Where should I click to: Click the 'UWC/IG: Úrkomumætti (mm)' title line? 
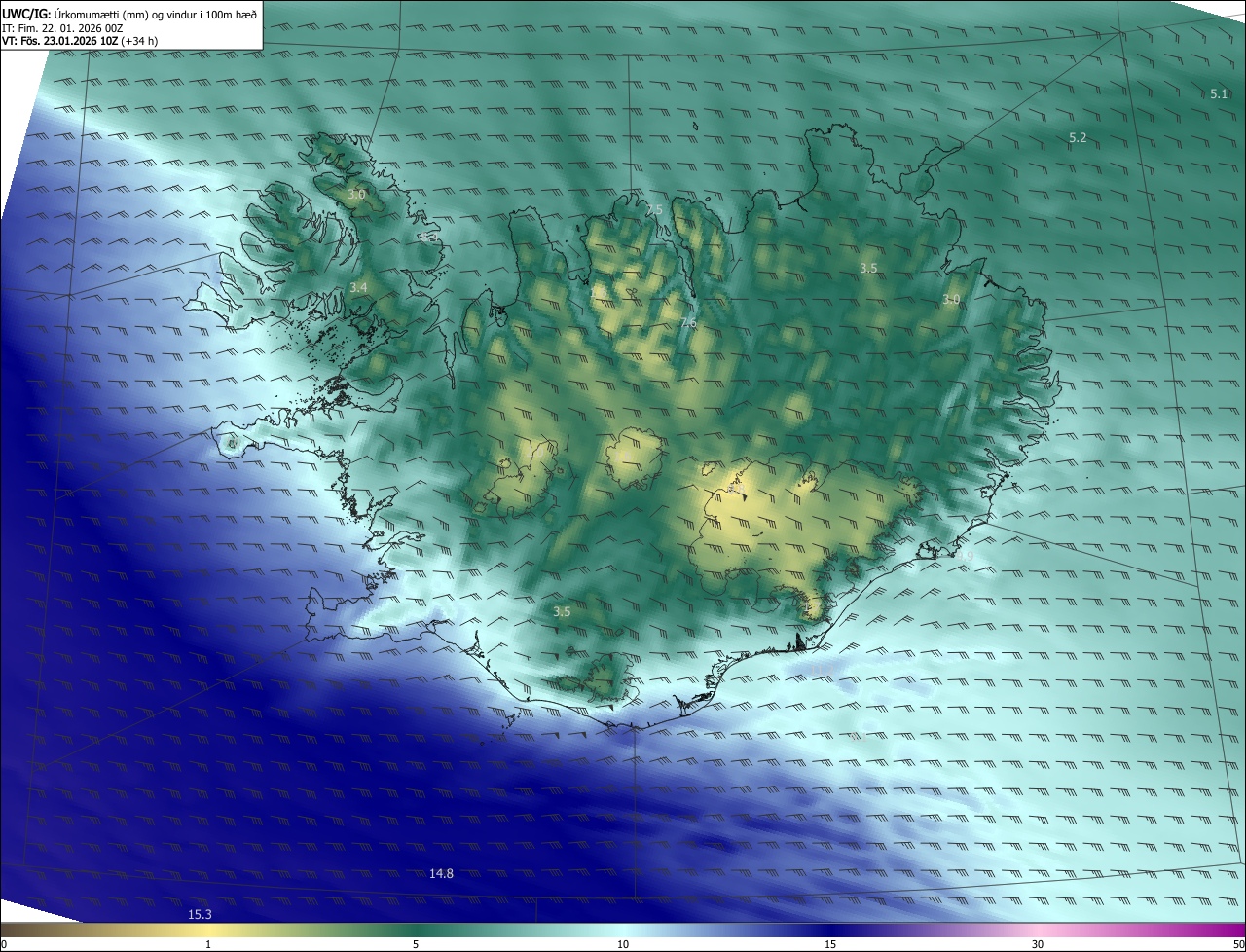(x=129, y=14)
